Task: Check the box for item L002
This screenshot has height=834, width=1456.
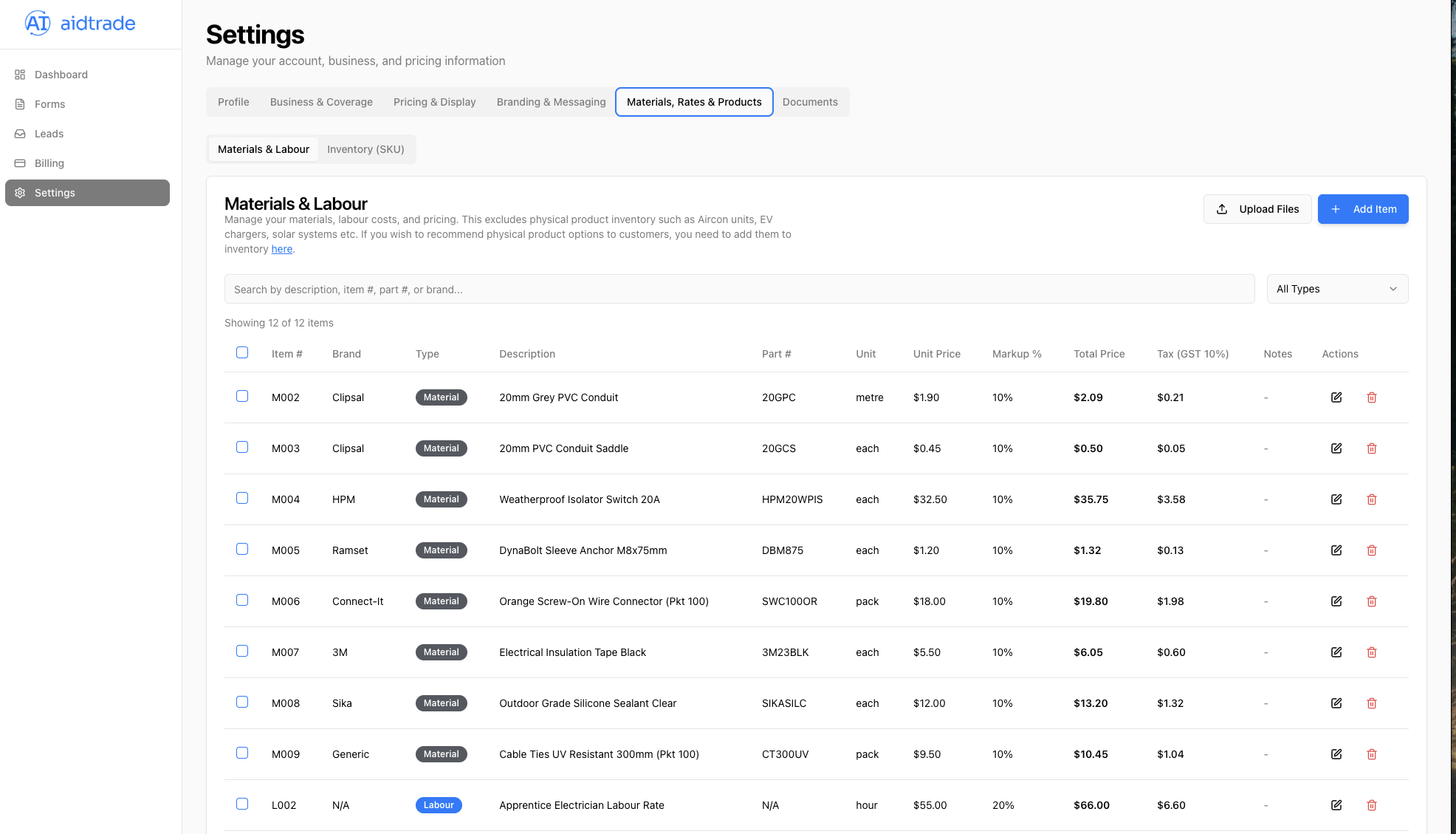Action: pos(242,804)
